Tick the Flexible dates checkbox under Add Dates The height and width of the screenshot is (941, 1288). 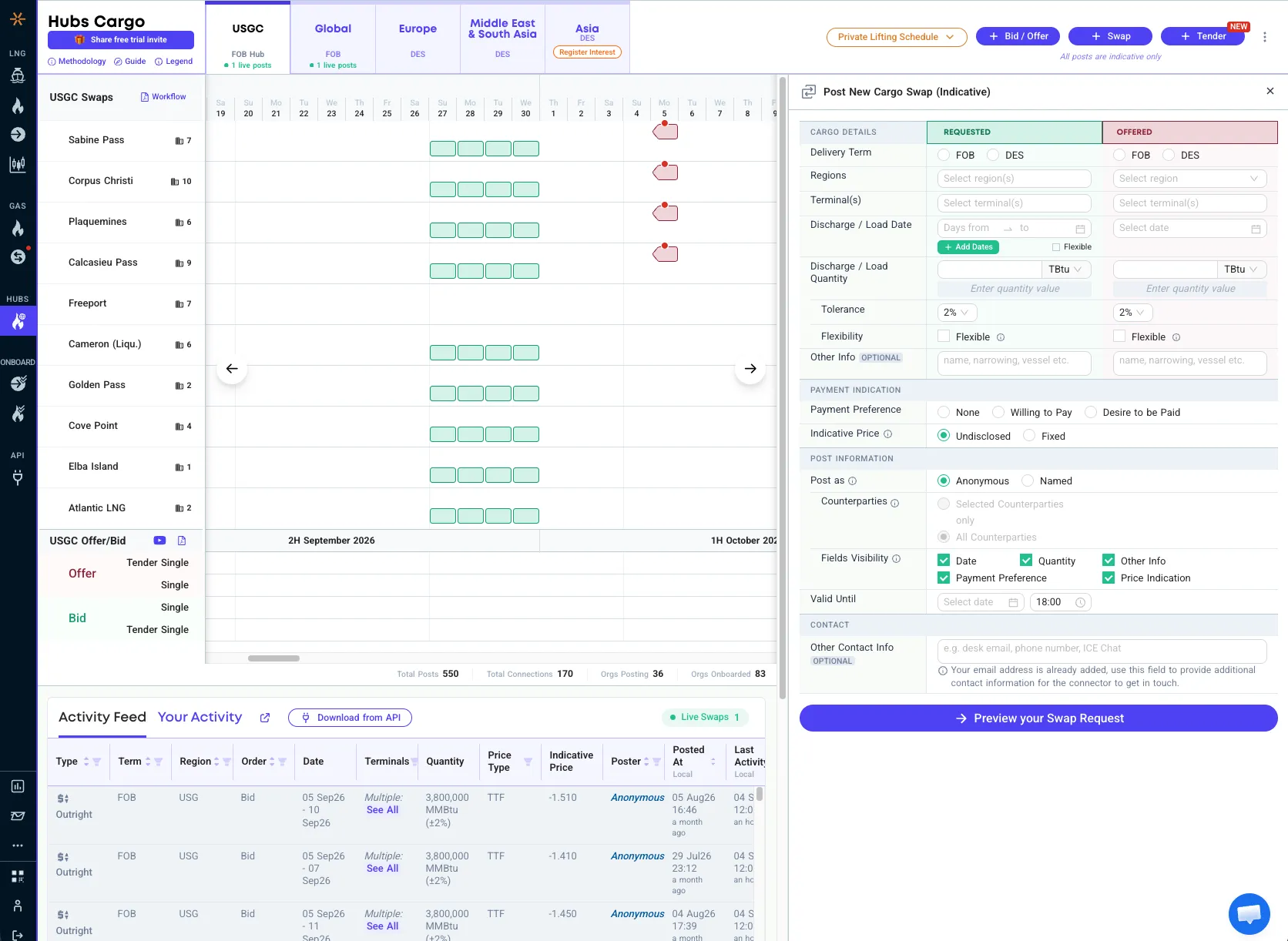pos(1056,247)
